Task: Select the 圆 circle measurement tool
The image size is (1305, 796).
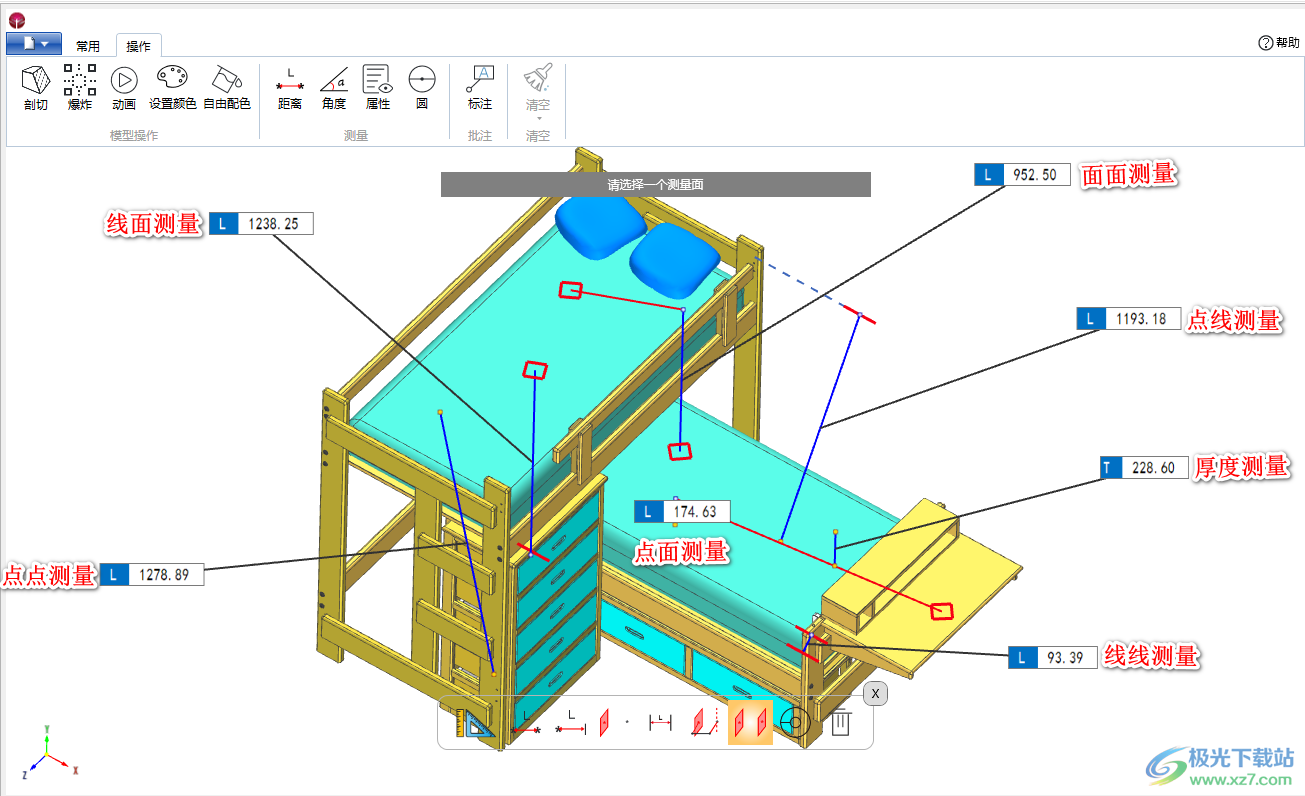Action: [422, 88]
